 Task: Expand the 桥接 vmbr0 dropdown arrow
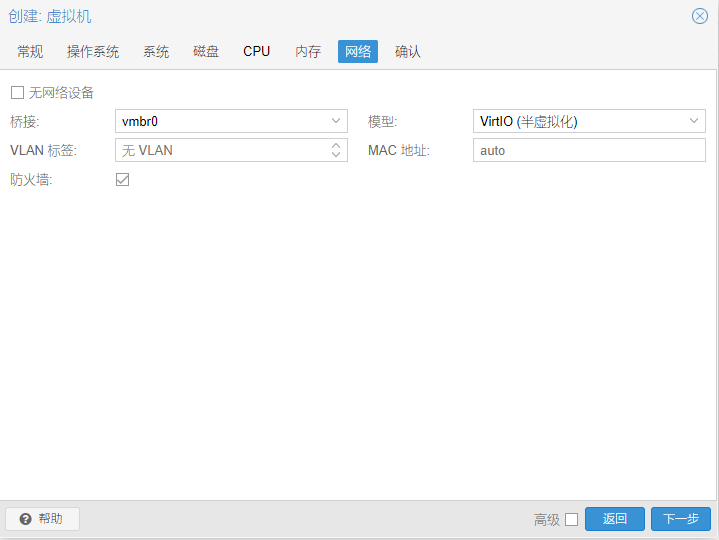(x=336, y=121)
